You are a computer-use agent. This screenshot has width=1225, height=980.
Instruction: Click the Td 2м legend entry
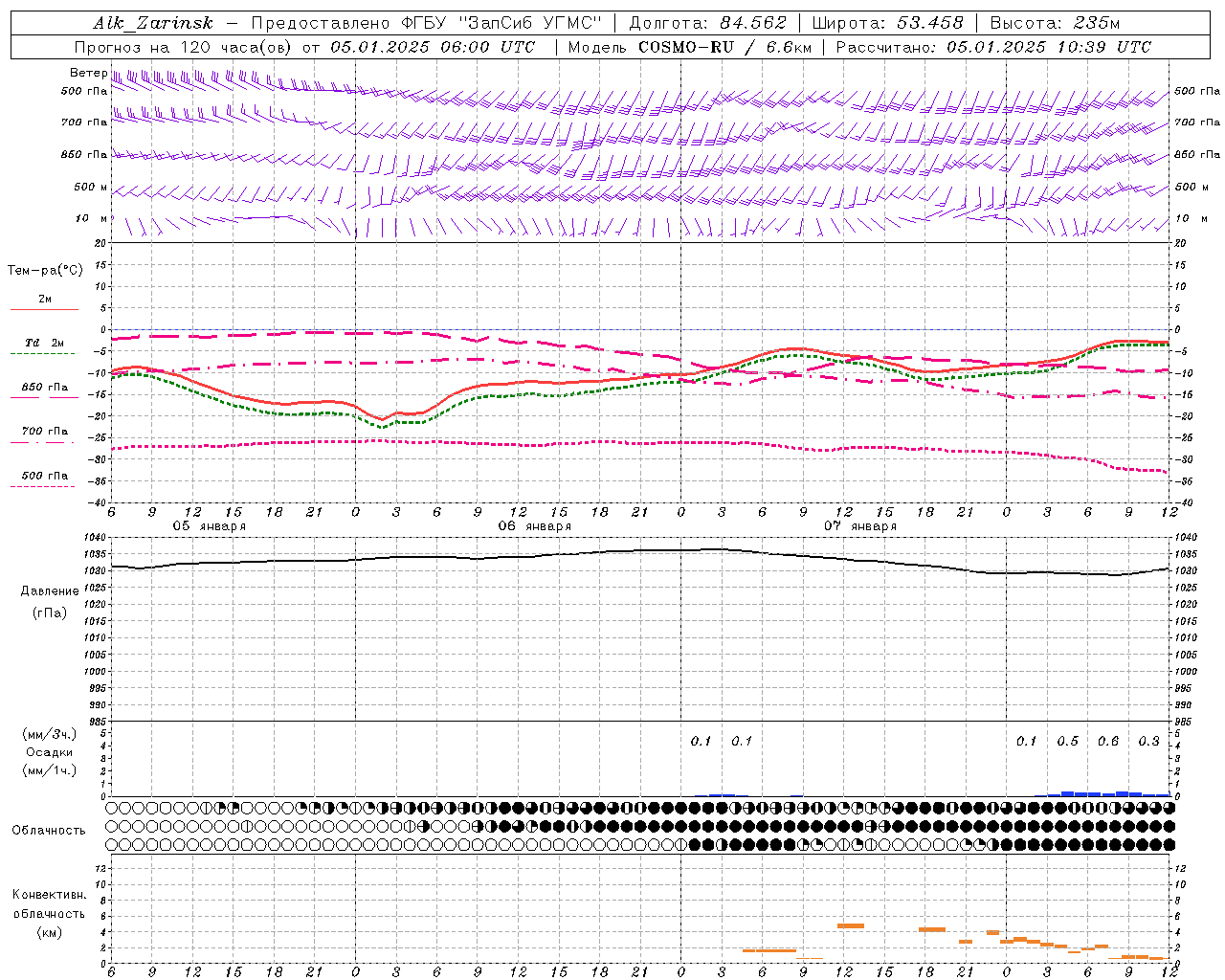tap(44, 343)
